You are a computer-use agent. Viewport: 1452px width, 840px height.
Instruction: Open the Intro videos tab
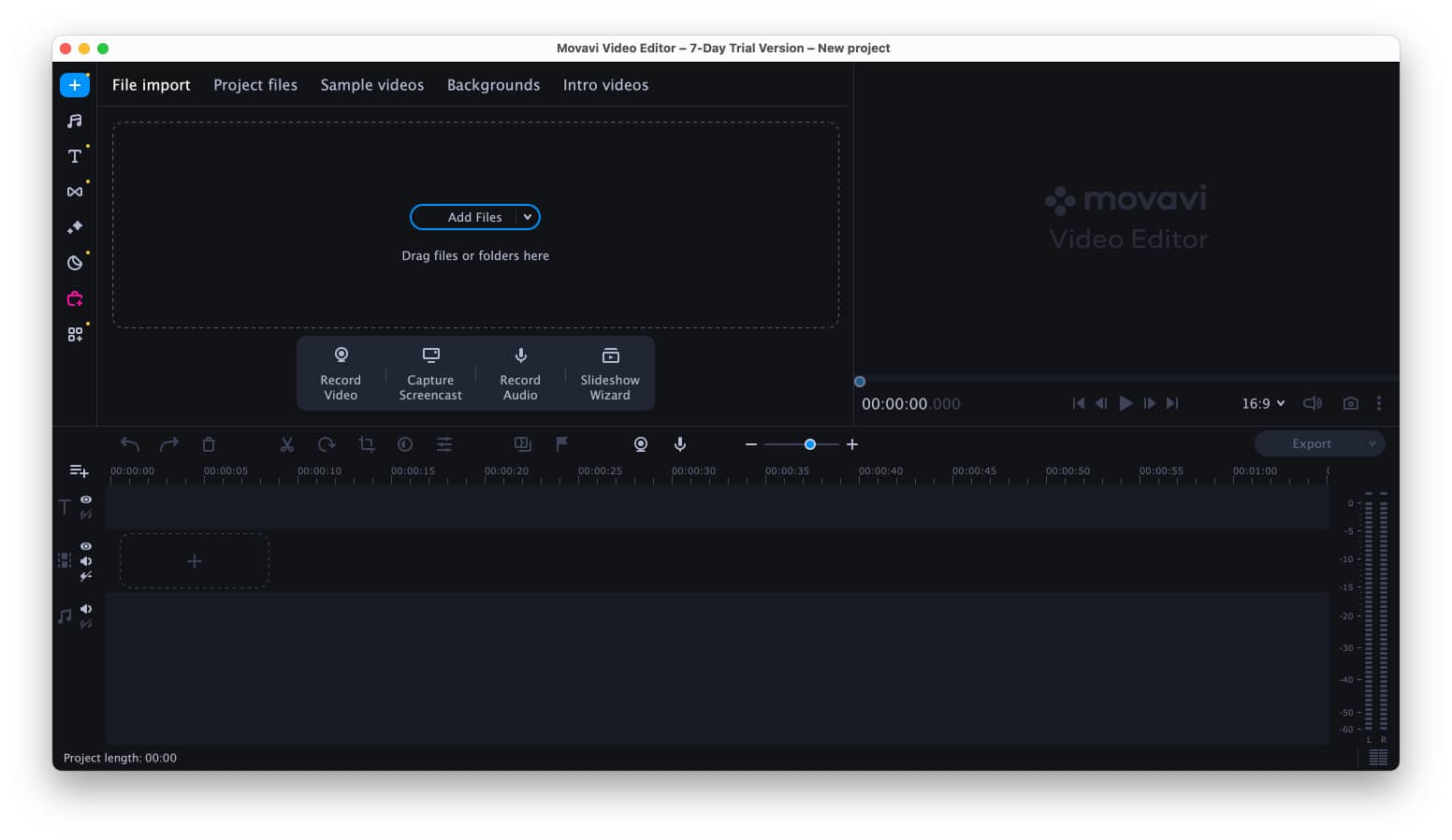605,85
